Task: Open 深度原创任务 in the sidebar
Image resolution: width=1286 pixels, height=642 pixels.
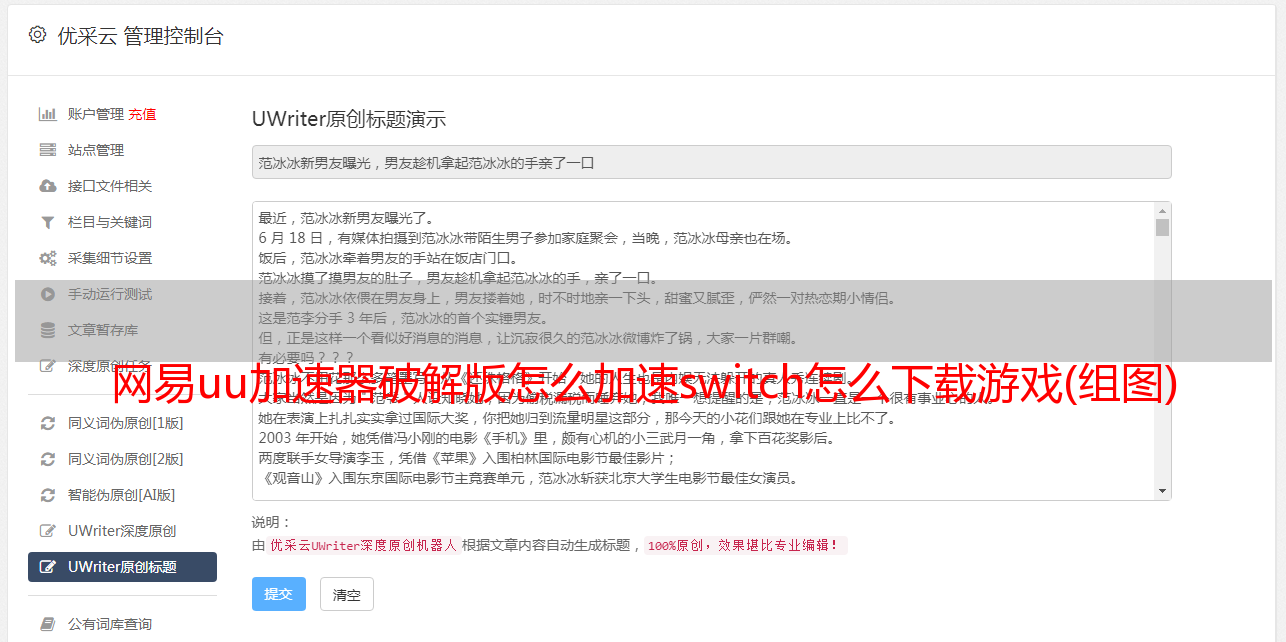Action: click(x=110, y=366)
